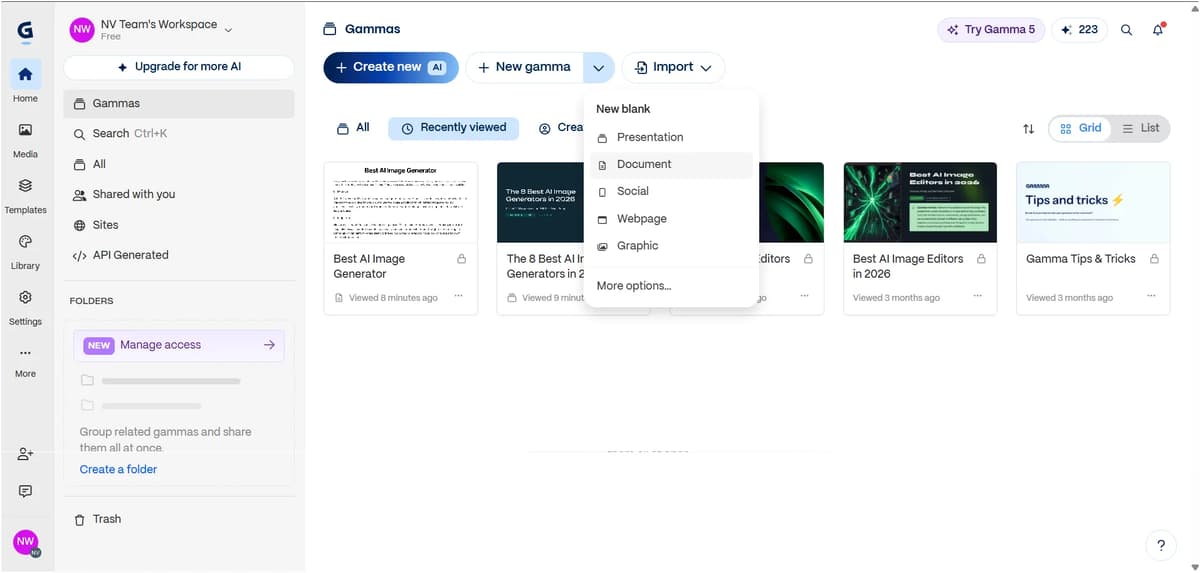Open Best AI Image Editors in 2026 thumbnail

[920, 202]
